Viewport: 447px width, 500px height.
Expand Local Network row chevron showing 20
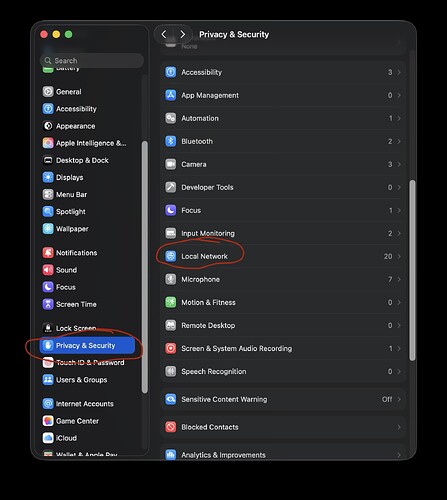[x=399, y=256]
